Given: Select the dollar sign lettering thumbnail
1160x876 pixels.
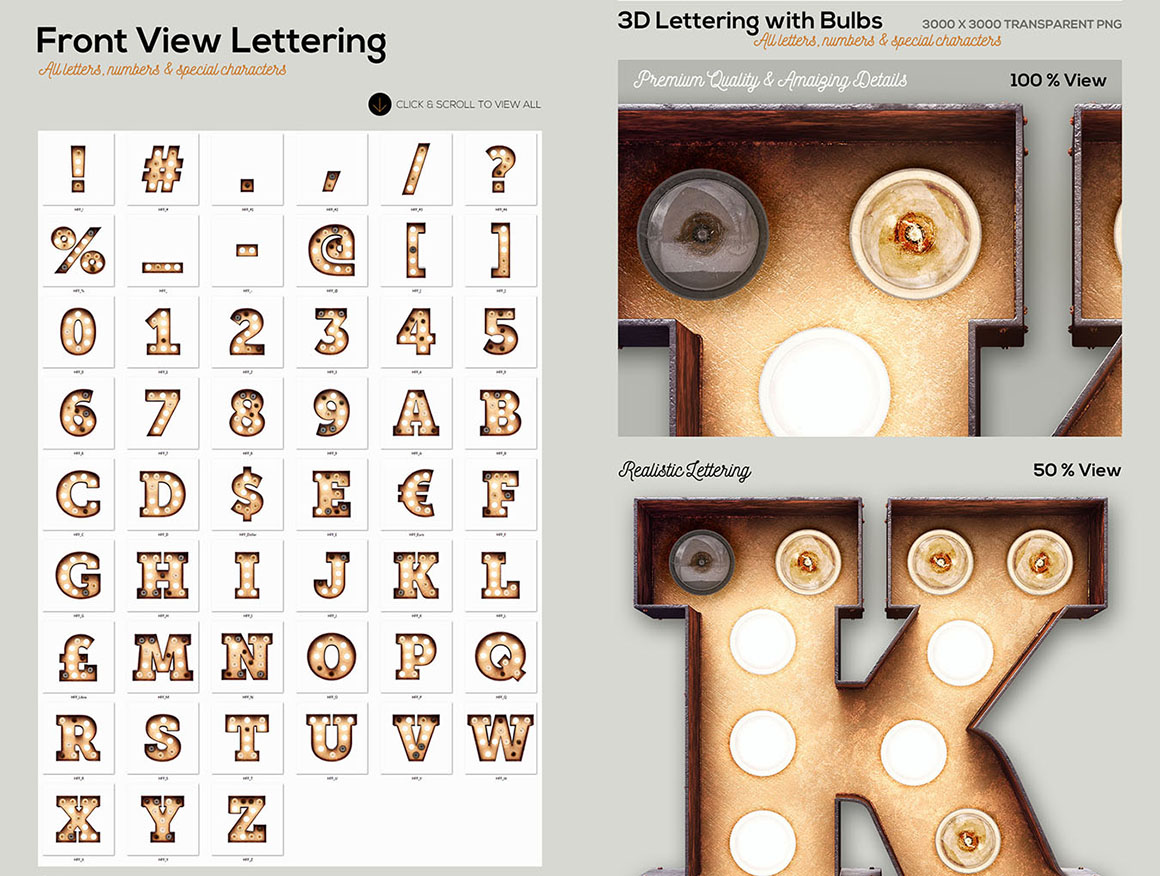Looking at the screenshot, I should pos(247,493).
